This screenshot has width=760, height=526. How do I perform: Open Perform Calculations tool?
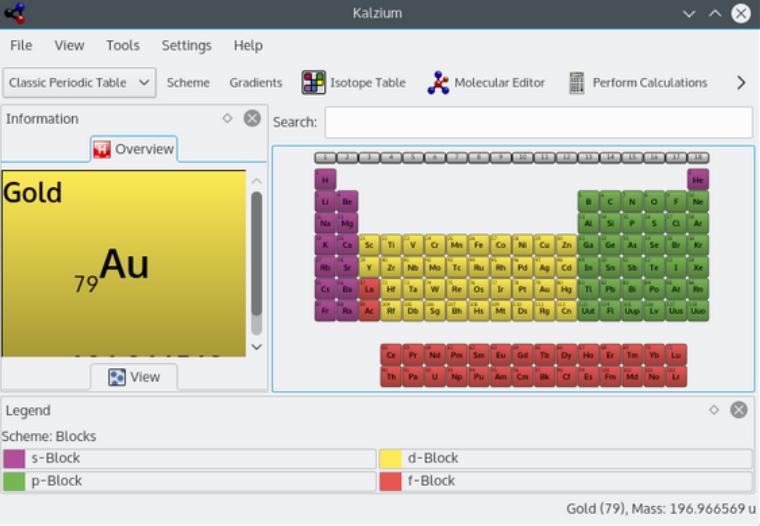coord(638,82)
